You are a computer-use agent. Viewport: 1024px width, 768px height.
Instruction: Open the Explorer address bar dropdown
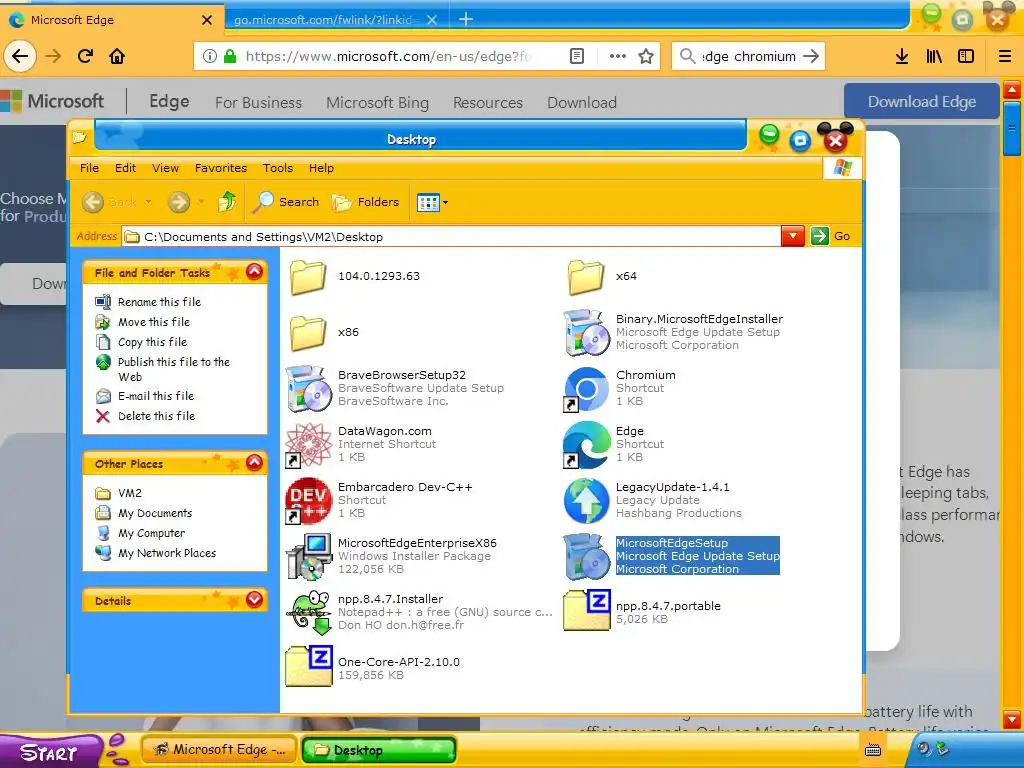pos(792,236)
